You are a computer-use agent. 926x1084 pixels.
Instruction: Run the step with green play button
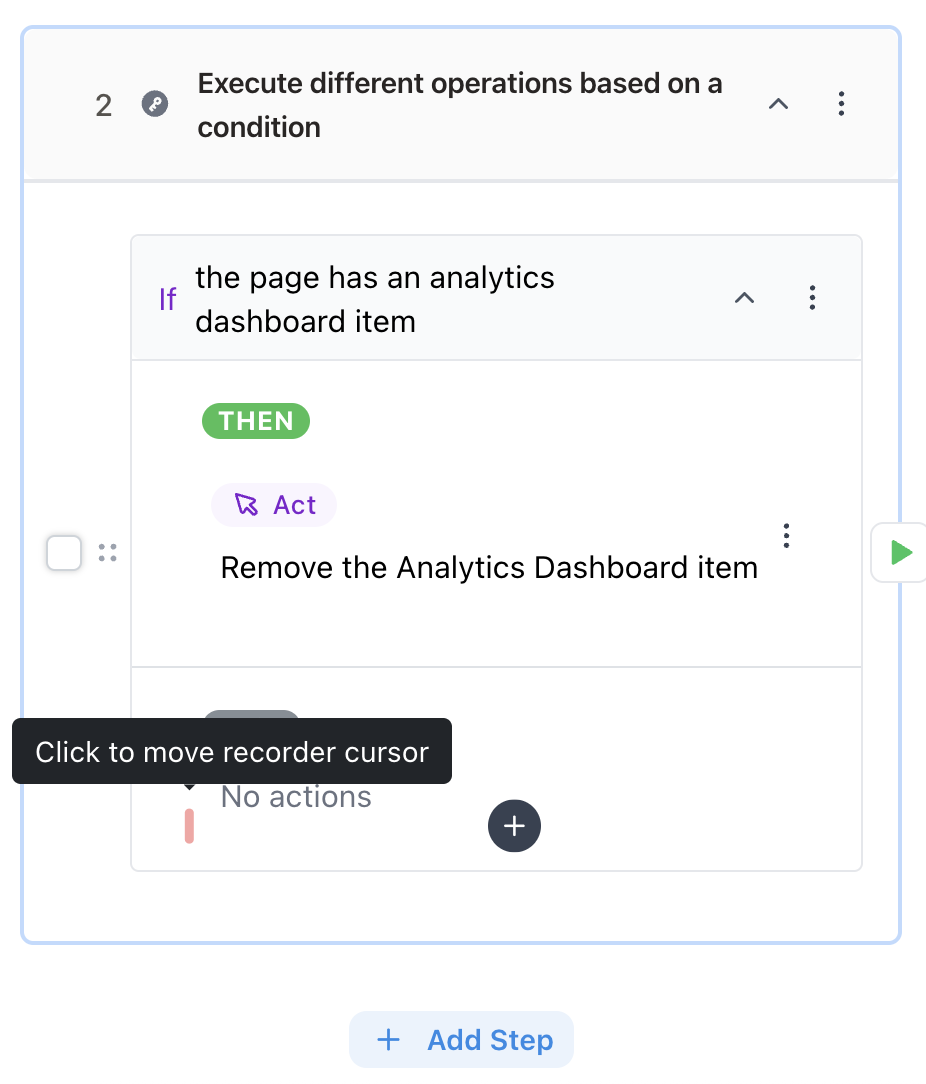tap(900, 552)
